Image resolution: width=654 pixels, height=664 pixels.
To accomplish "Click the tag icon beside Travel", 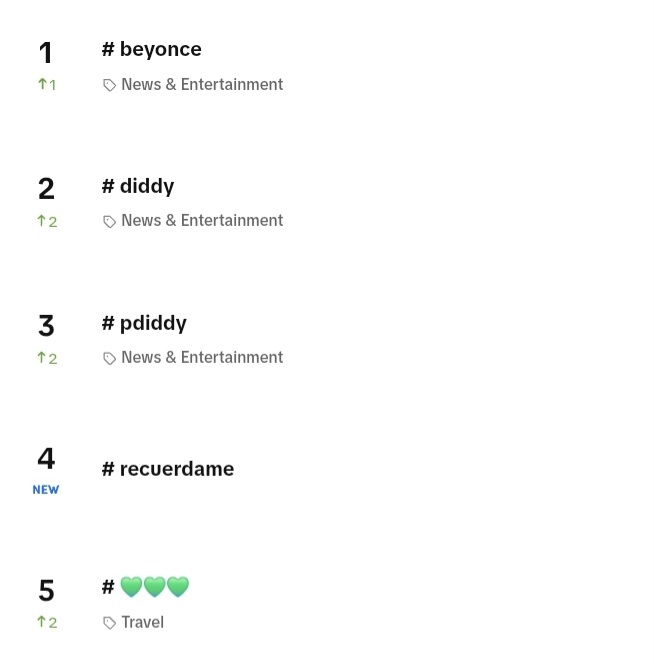I will [x=109, y=623].
